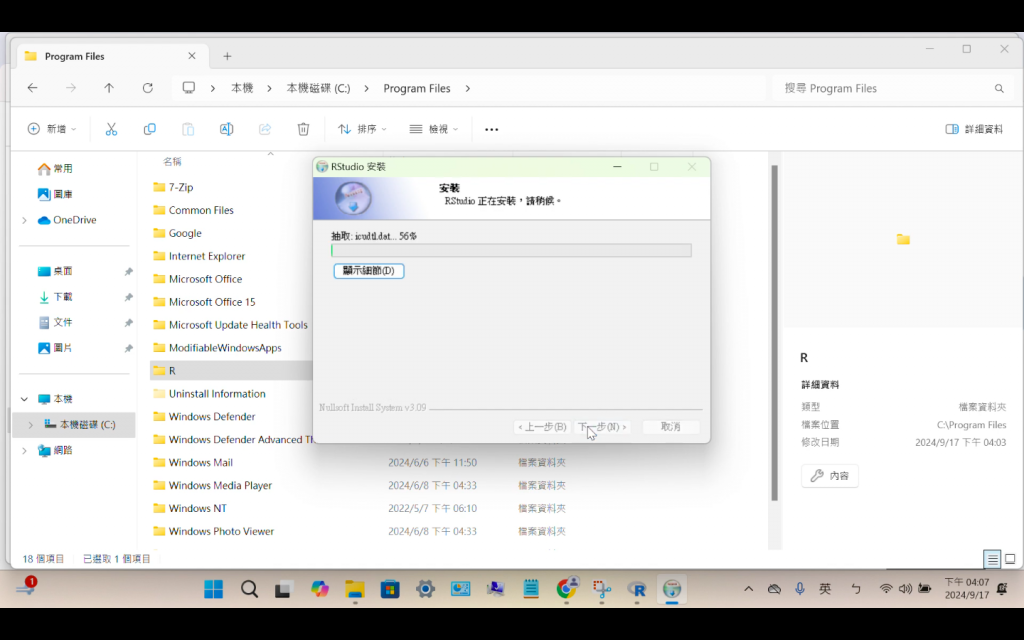Expand 網路 Network tree node

click(x=24, y=450)
